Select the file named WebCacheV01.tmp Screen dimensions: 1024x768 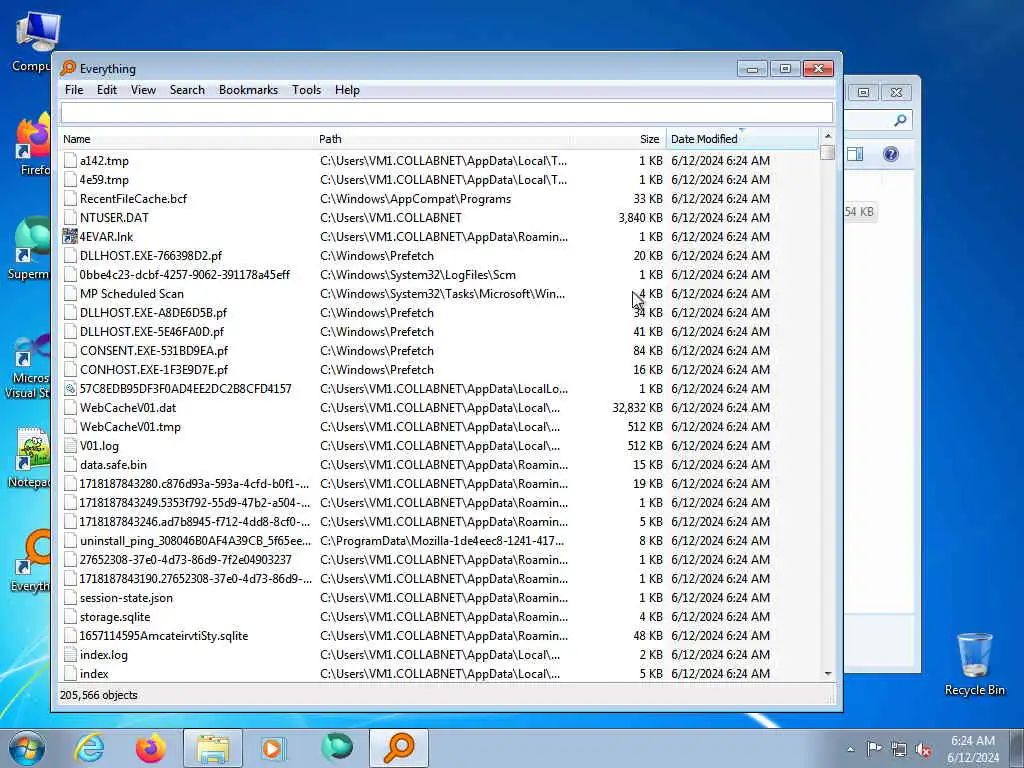130,427
